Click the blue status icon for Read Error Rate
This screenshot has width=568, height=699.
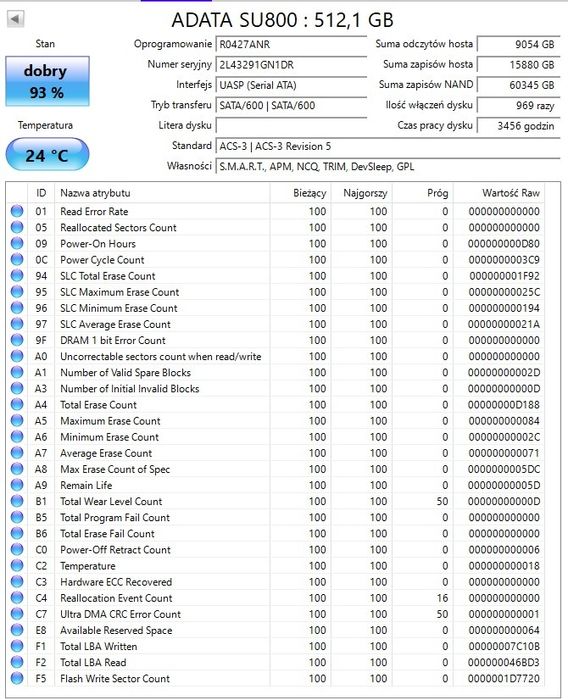(17, 211)
